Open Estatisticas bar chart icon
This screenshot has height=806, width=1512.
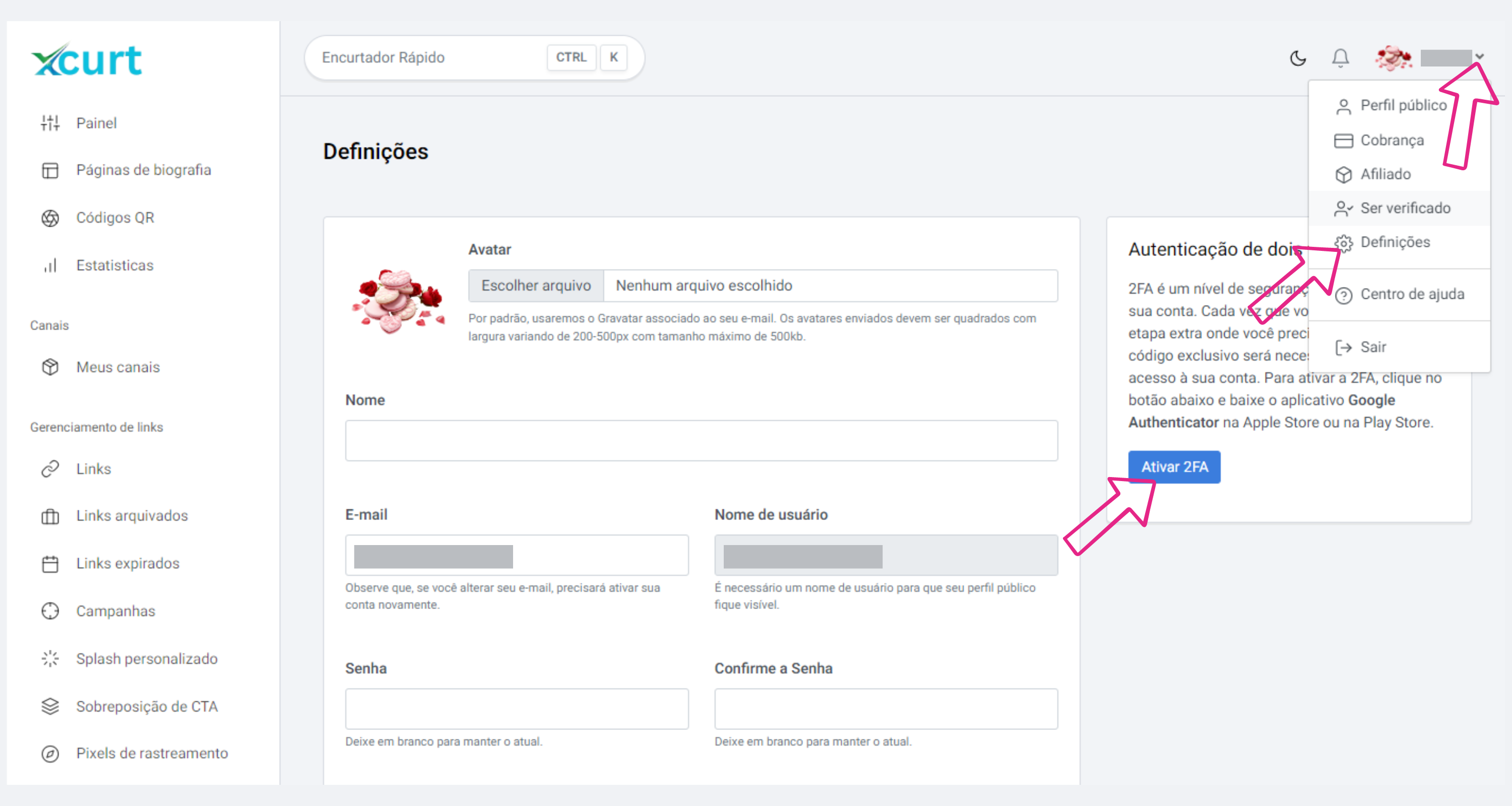[50, 265]
